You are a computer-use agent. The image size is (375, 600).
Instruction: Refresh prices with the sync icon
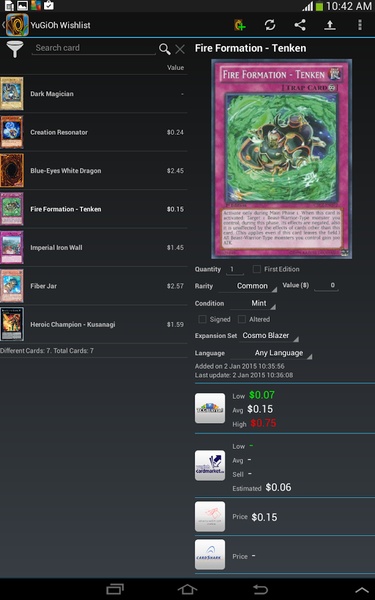[x=270, y=25]
